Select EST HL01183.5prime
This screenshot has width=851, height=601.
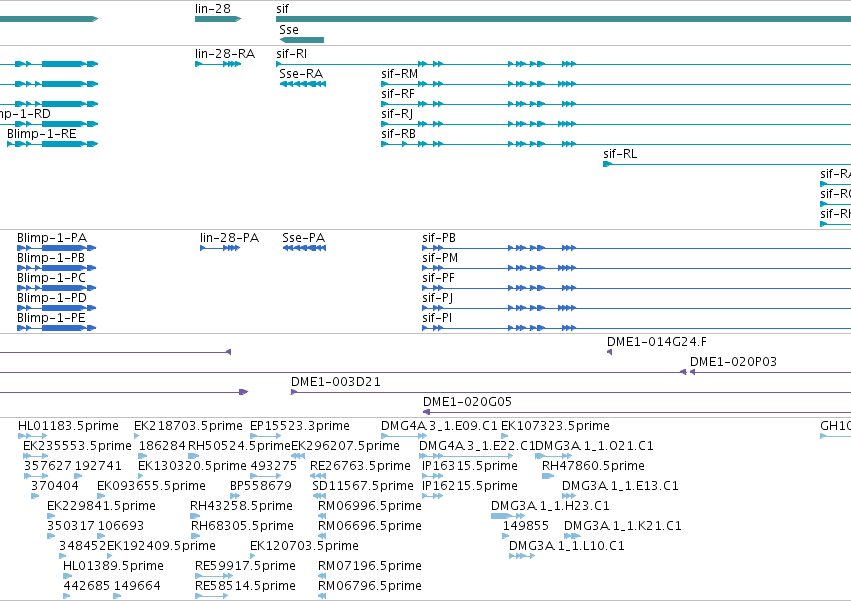(68, 426)
